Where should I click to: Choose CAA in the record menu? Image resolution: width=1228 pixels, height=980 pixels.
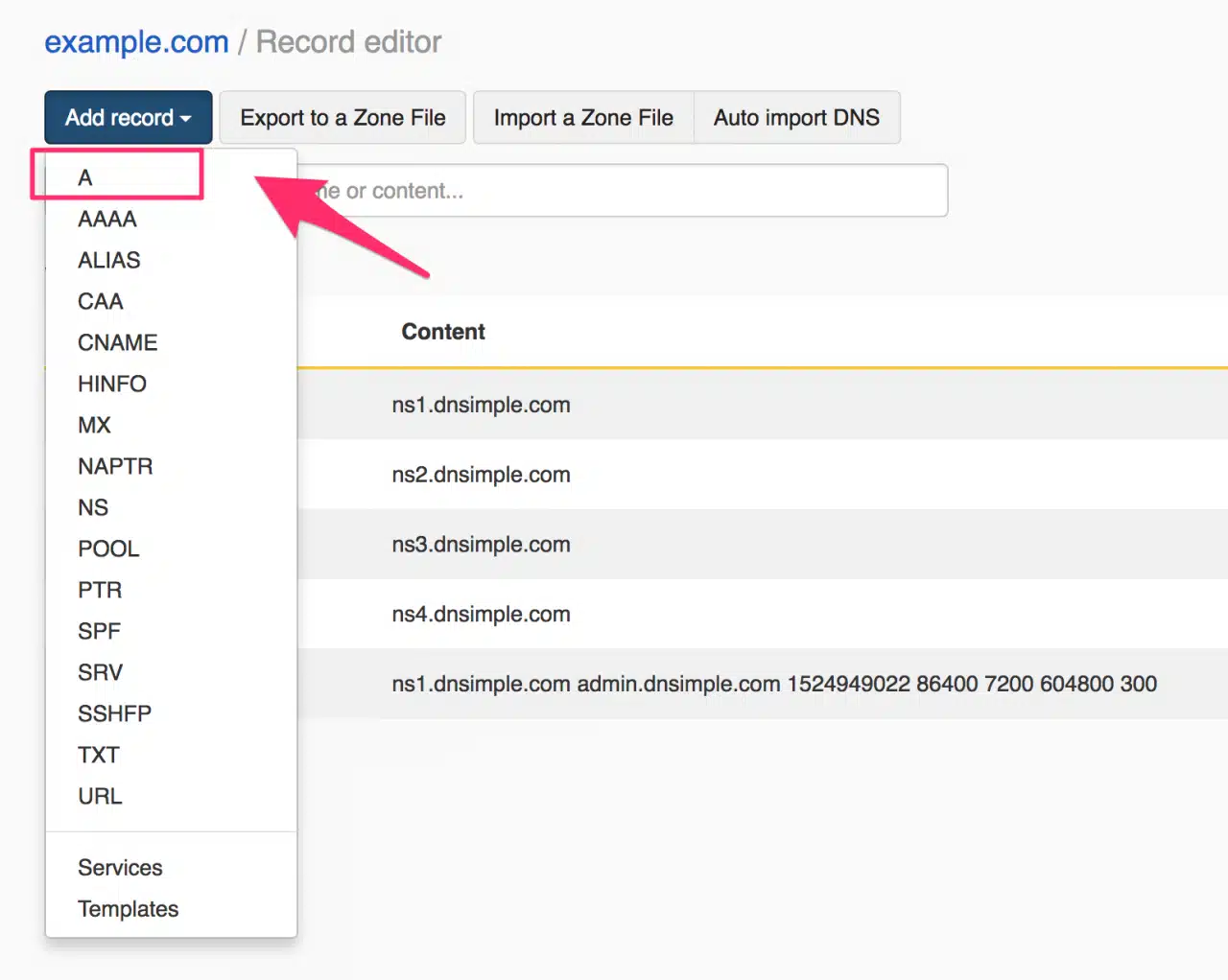click(x=171, y=301)
